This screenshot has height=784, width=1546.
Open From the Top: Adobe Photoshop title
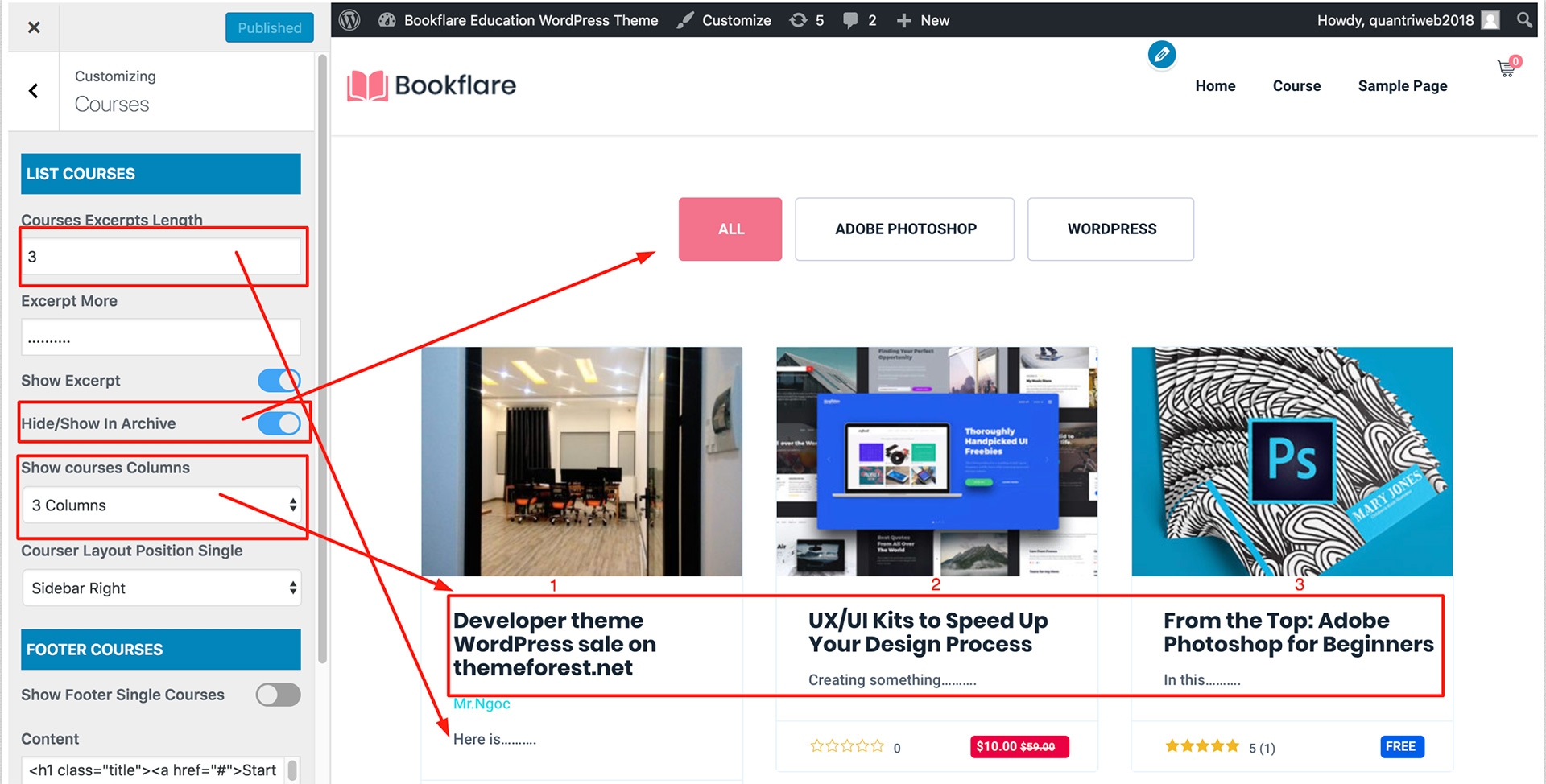[1298, 632]
